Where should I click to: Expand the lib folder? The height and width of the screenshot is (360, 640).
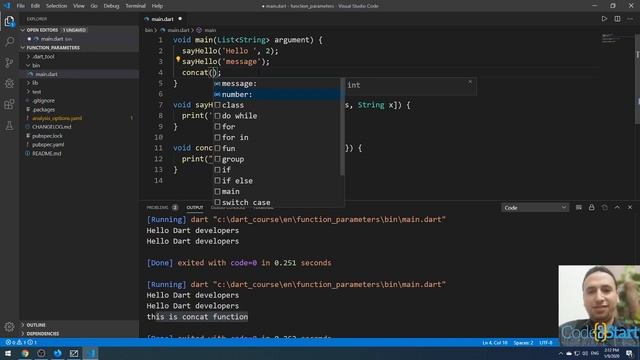click(35, 83)
